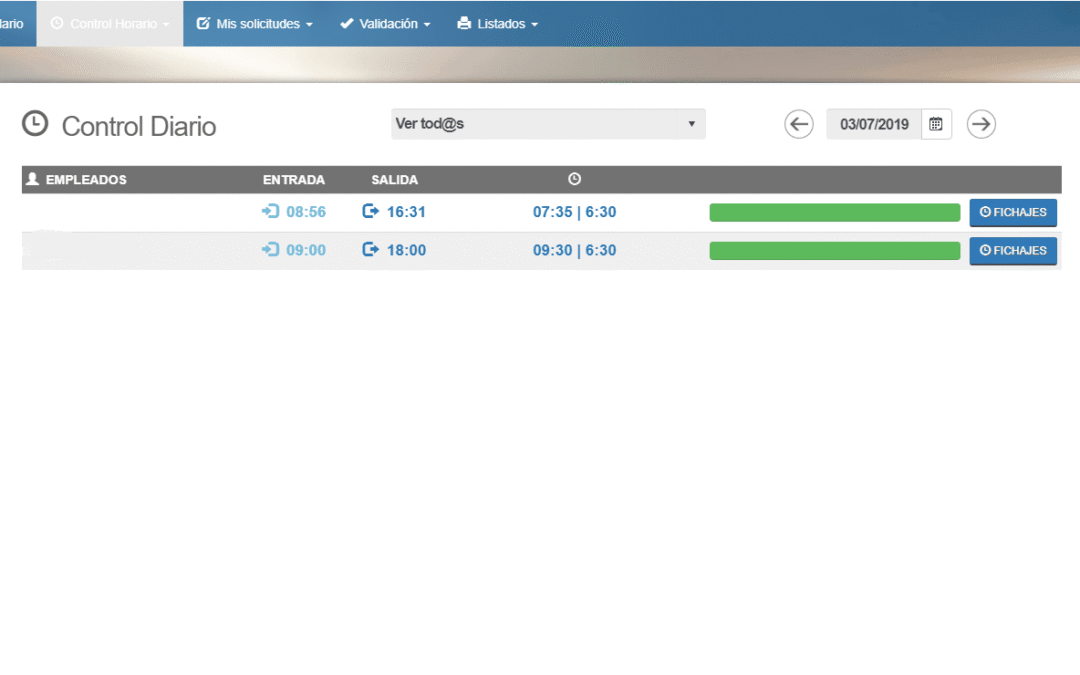Select entry time 09:00
Image resolution: width=1080 pixels, height=675 pixels.
(x=306, y=251)
